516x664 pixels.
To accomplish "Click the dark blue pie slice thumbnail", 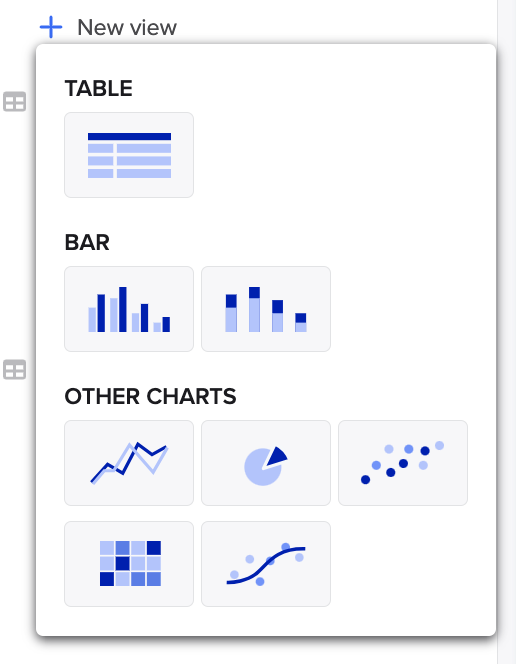I will coord(278,456).
